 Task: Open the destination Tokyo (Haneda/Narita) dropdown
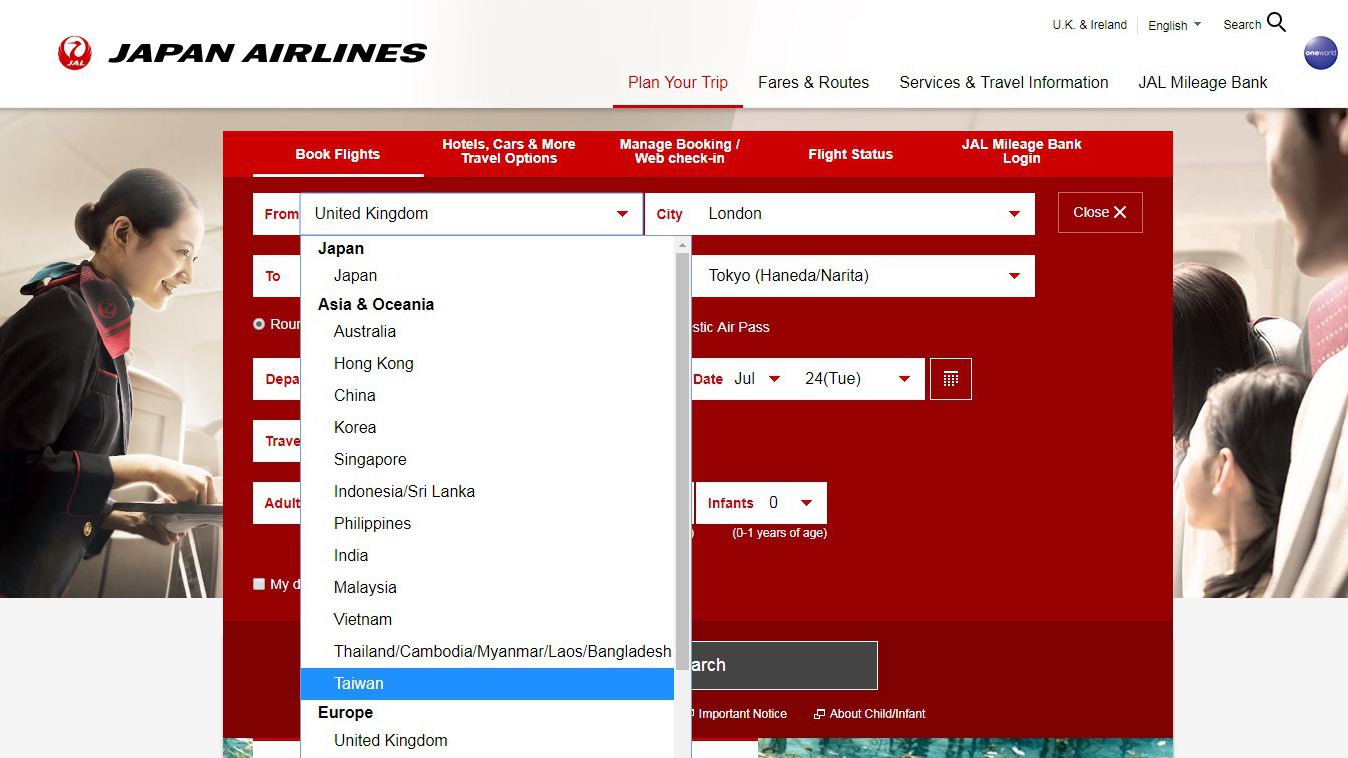point(860,276)
